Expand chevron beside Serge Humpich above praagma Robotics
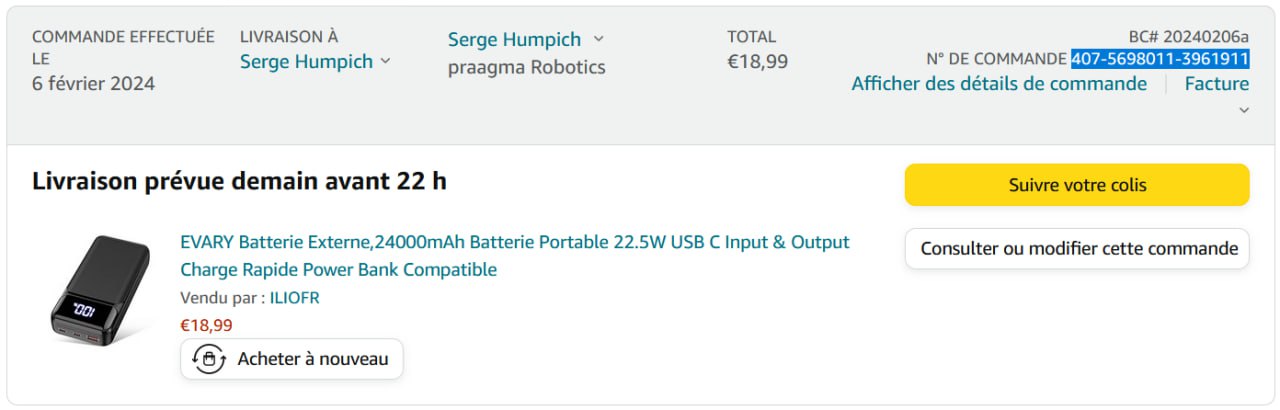This screenshot has height=410, width=1280. pyautogui.click(x=598, y=39)
